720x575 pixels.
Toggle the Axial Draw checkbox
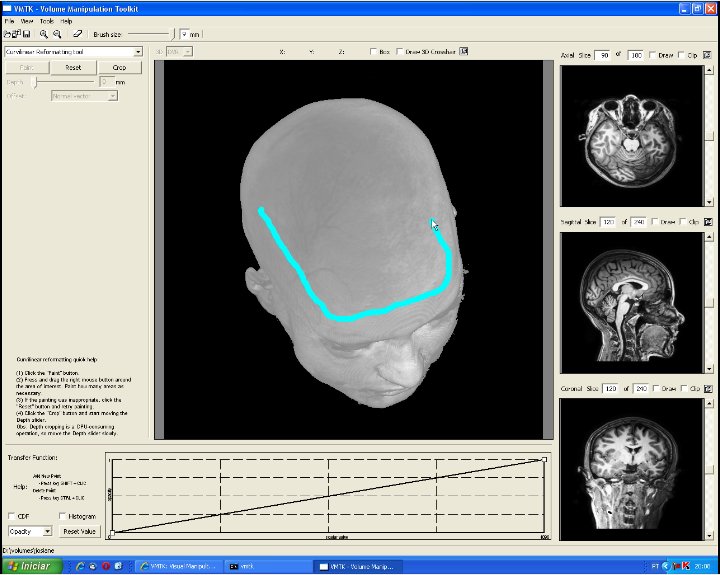(652, 55)
